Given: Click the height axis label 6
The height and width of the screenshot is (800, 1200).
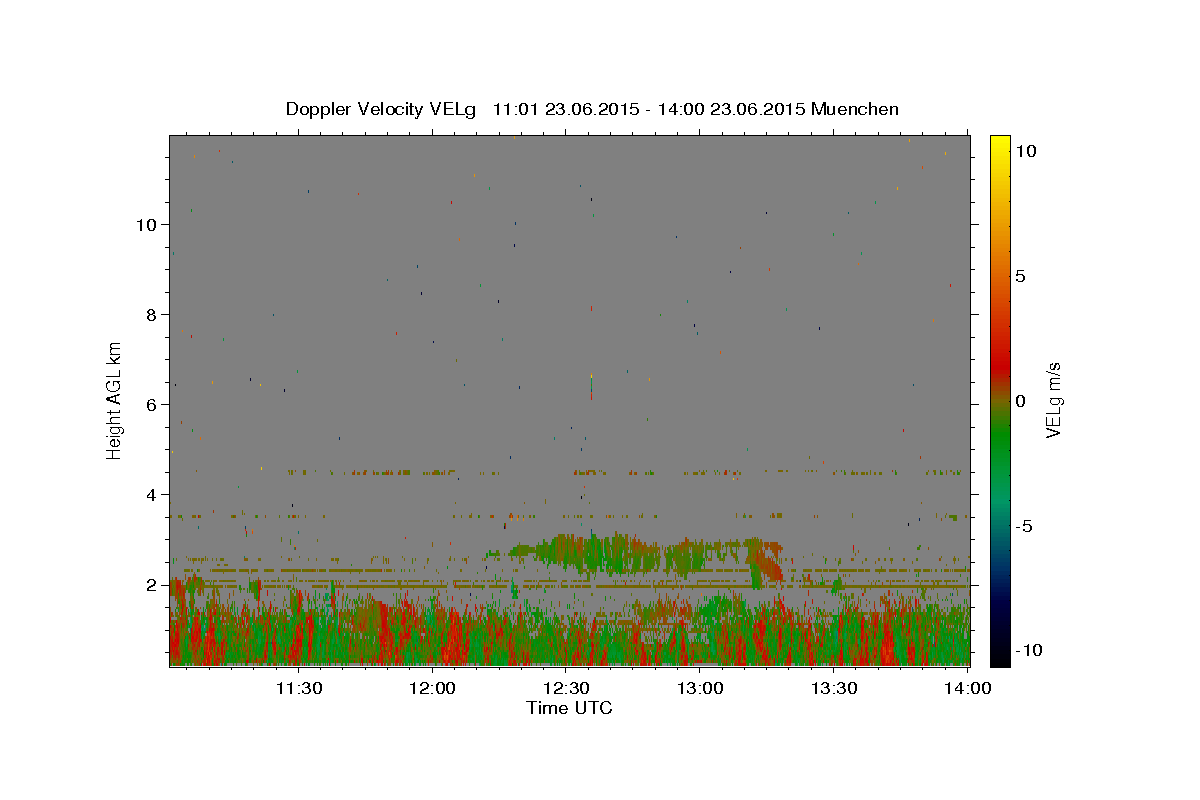Looking at the screenshot, I should pyautogui.click(x=152, y=404).
